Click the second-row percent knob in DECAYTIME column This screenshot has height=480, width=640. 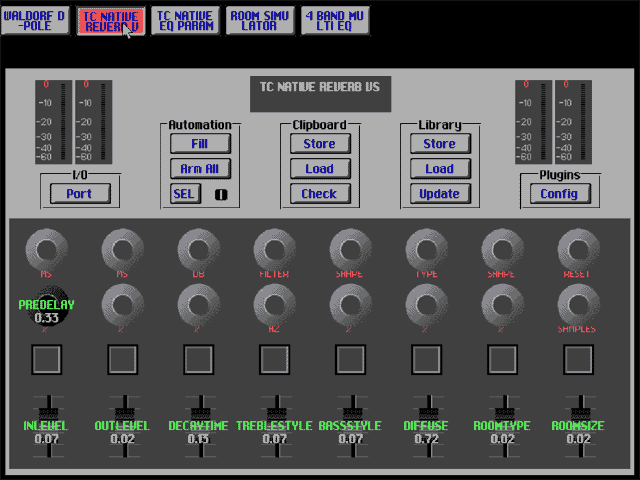click(x=198, y=305)
